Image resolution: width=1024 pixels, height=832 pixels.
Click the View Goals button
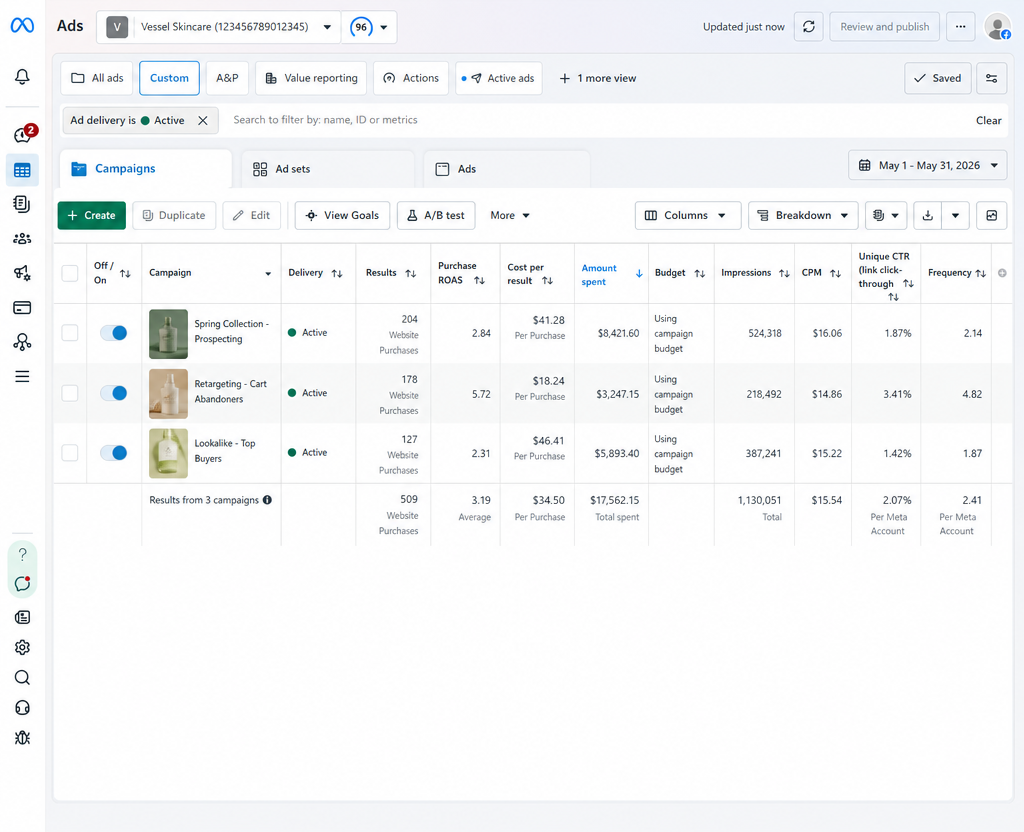click(342, 216)
